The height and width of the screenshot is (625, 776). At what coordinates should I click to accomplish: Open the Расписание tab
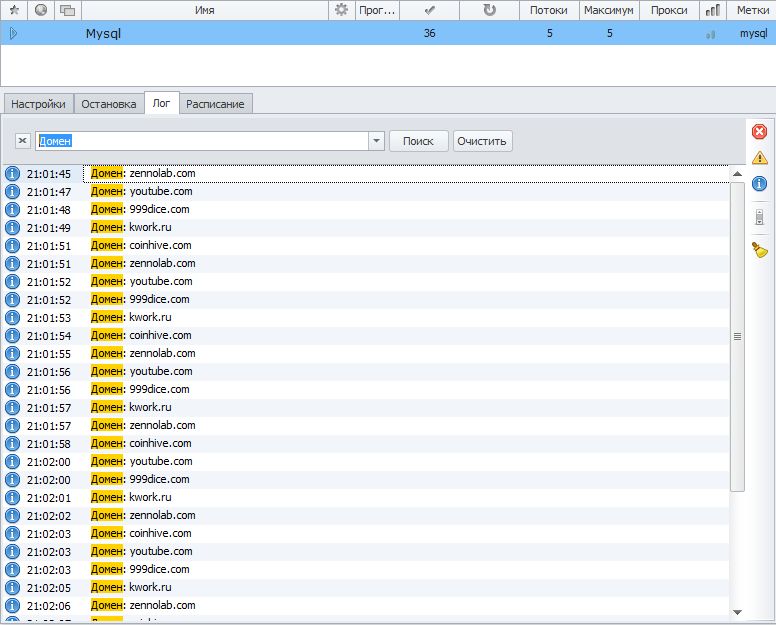point(215,104)
